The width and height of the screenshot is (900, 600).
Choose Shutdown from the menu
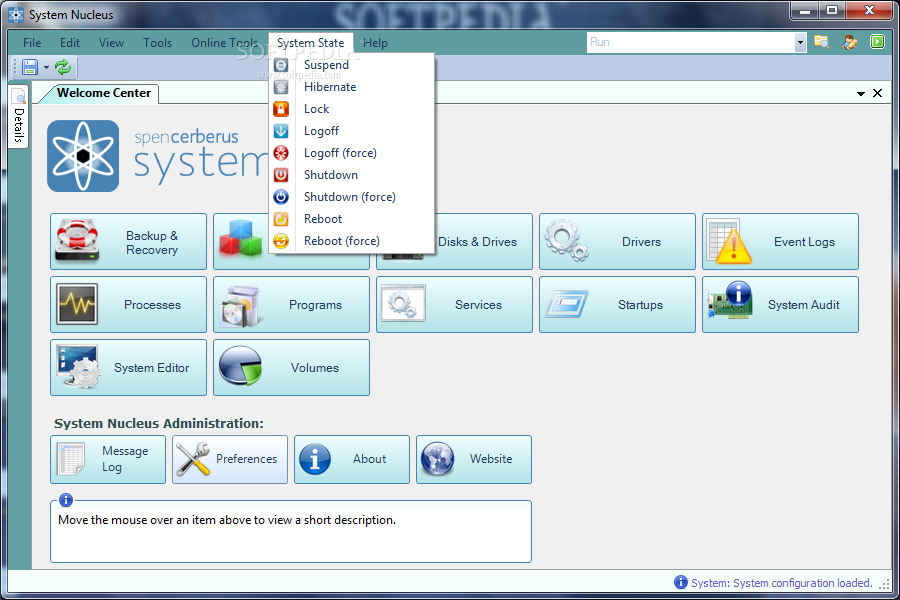point(351,175)
